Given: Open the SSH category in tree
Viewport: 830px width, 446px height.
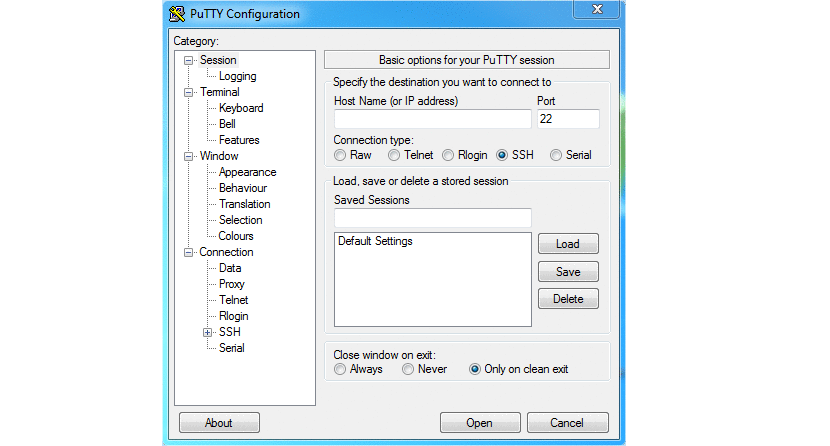Looking at the screenshot, I should tap(230, 332).
